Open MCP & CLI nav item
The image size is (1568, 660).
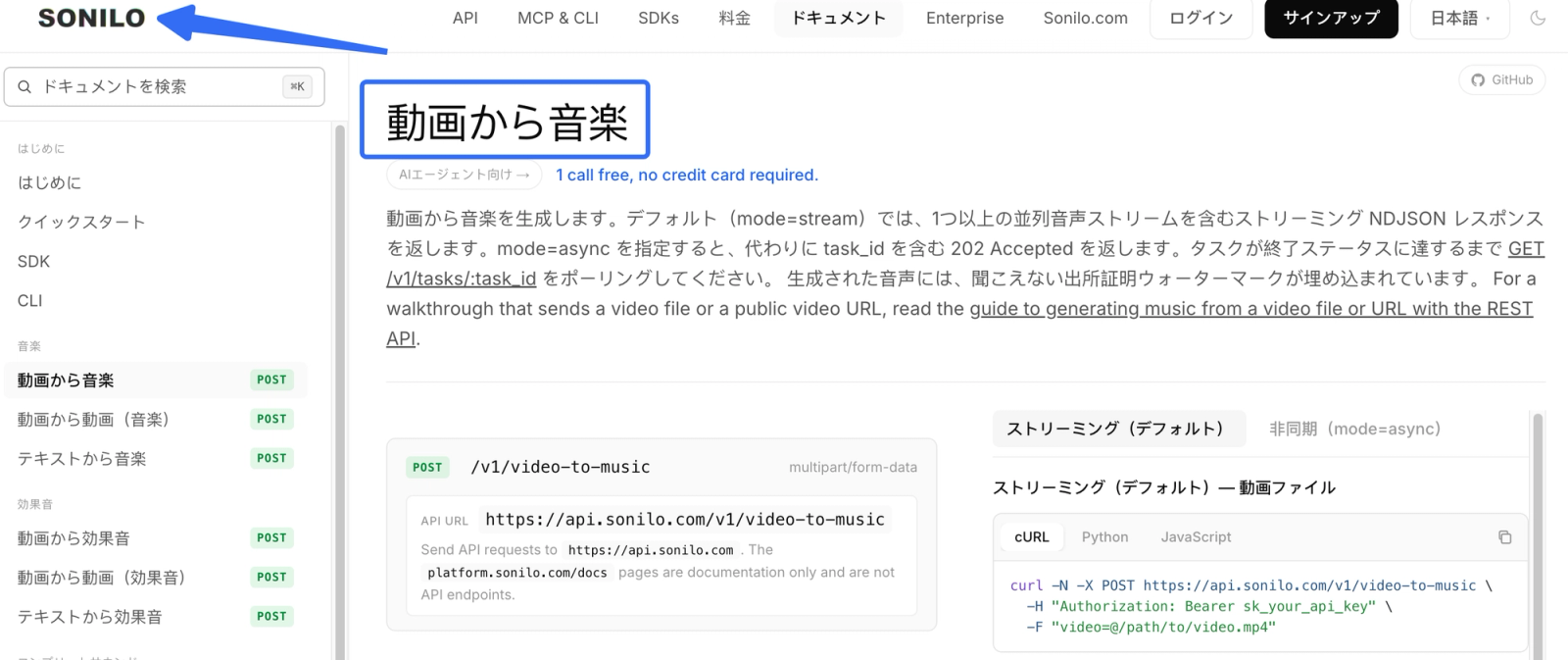pos(558,19)
